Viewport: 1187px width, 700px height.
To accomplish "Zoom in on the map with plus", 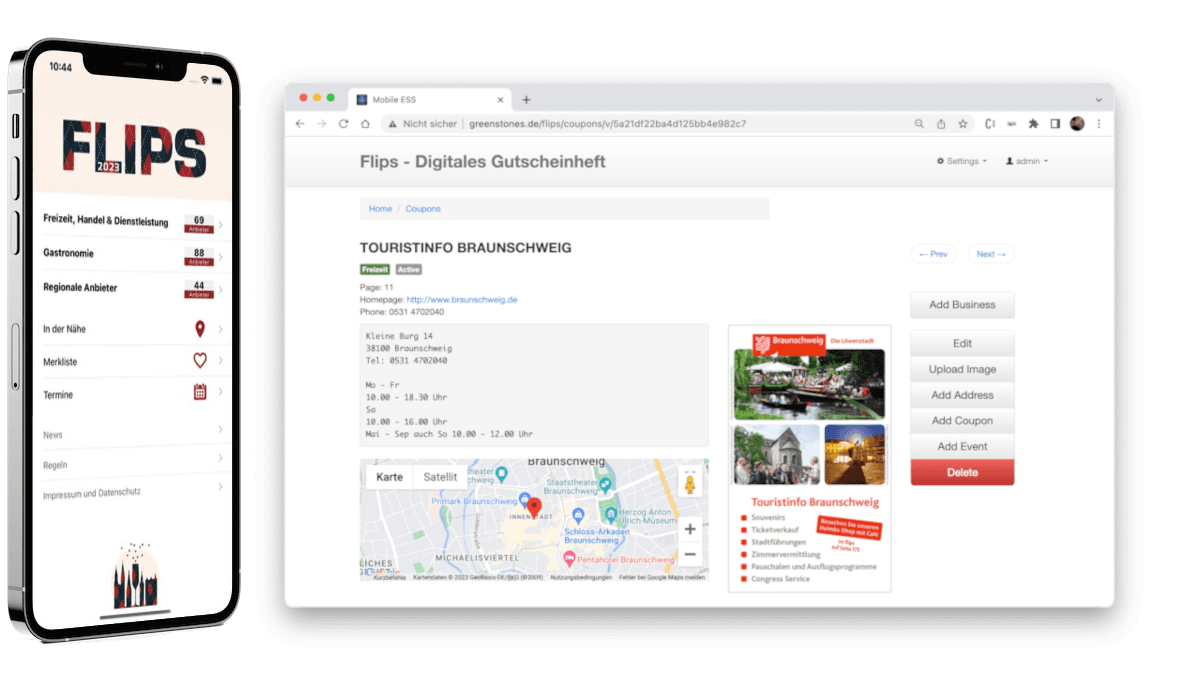I will (689, 529).
